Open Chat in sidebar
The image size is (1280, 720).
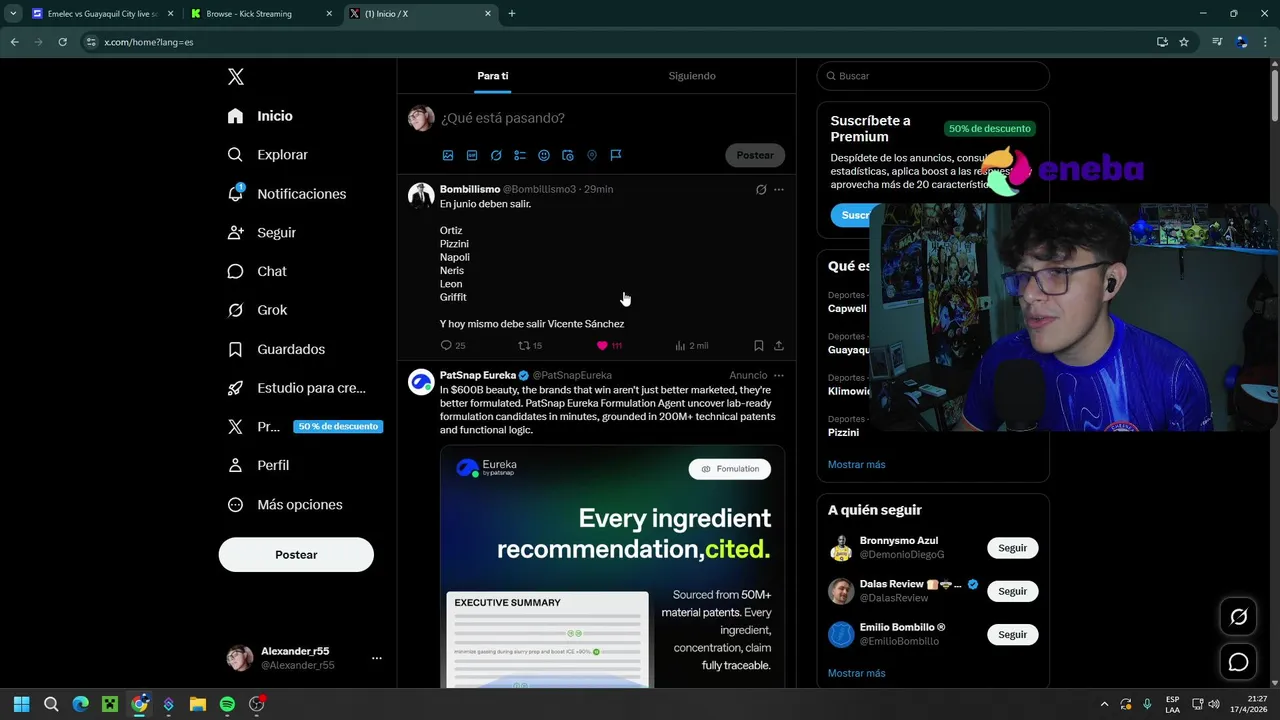[x=256, y=271]
